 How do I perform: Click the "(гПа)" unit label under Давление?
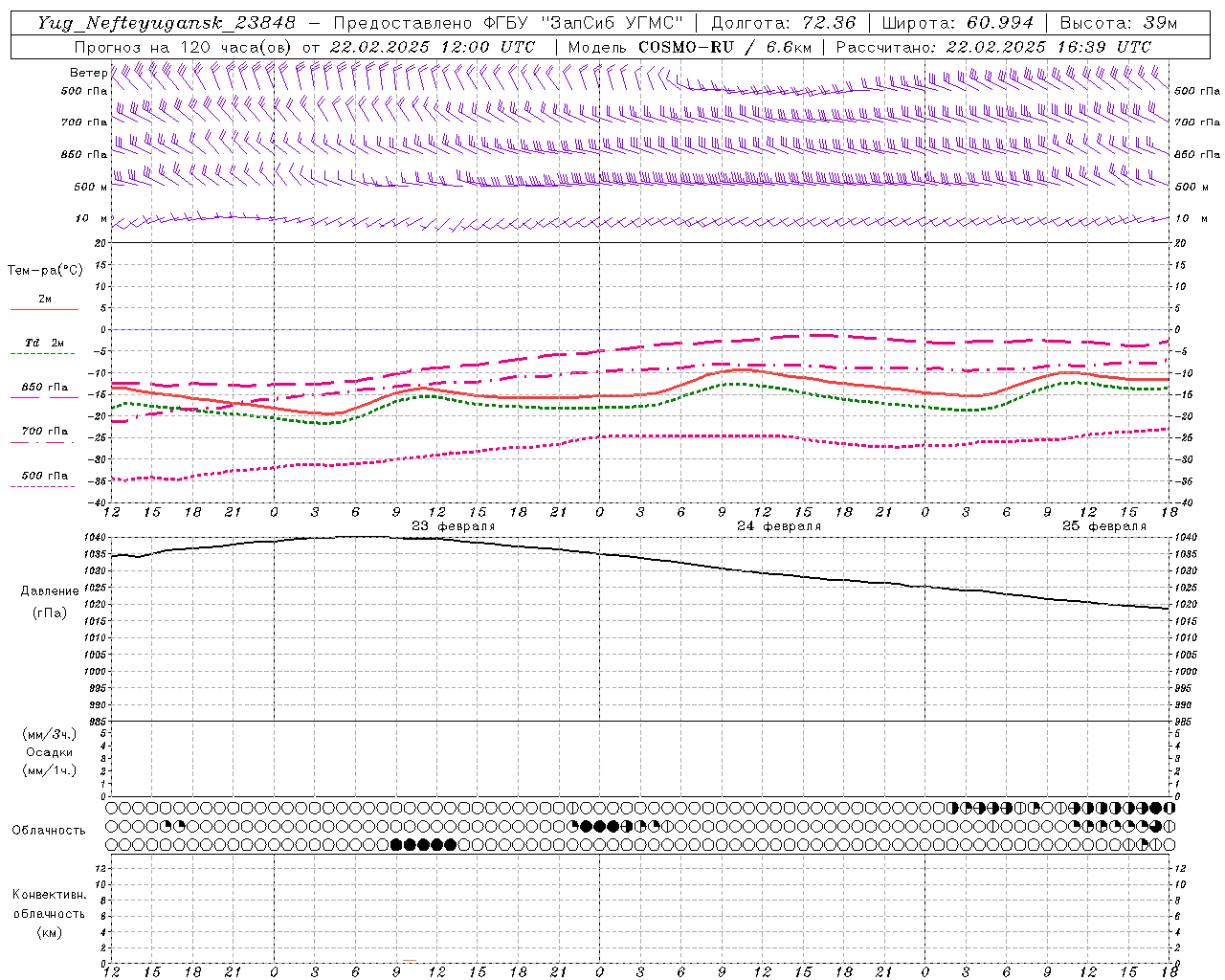[x=50, y=612]
